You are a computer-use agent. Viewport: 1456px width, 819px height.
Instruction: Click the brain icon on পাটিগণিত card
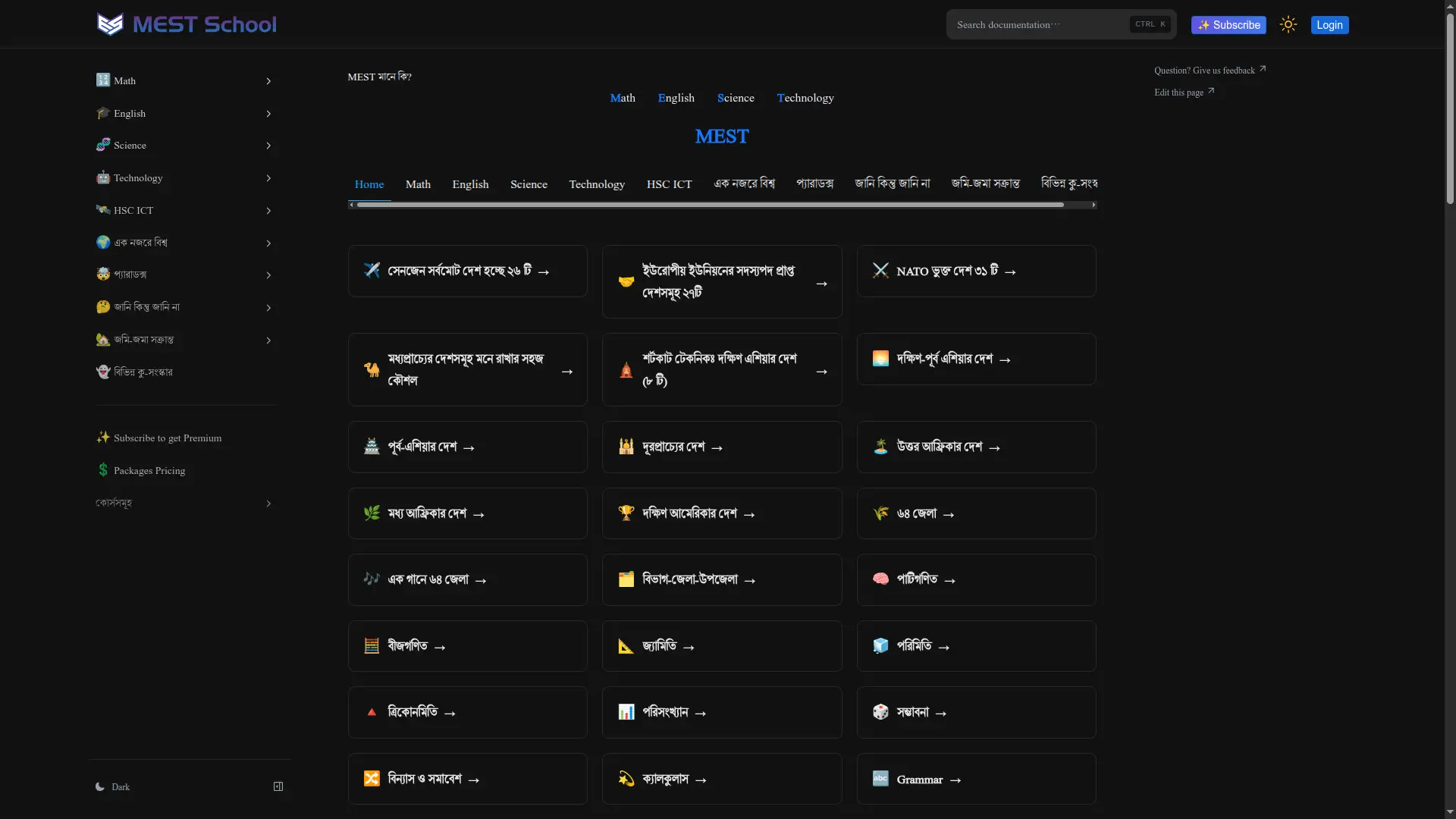tap(880, 579)
